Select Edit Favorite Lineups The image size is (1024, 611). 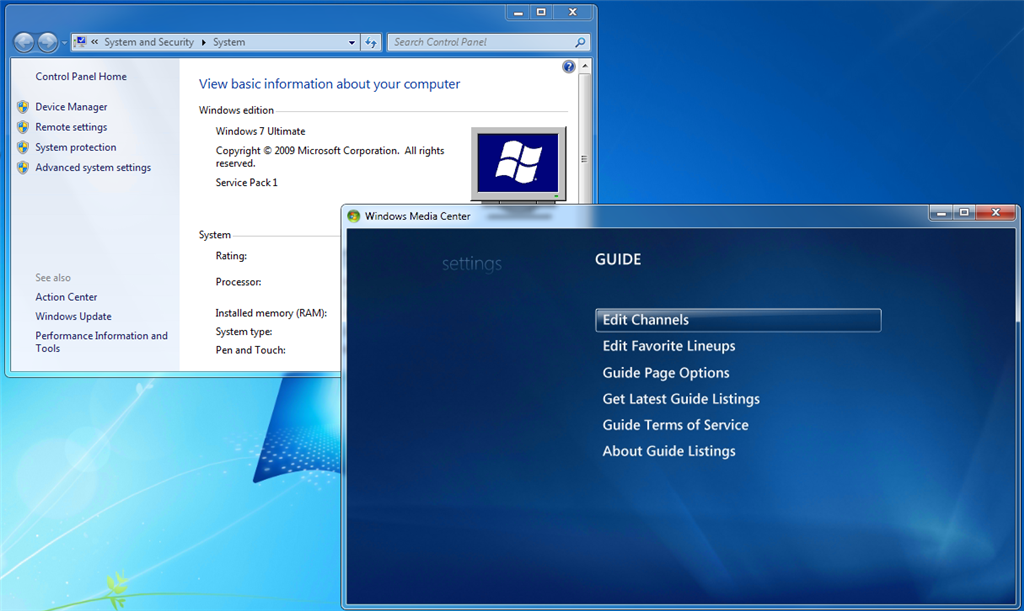point(669,346)
